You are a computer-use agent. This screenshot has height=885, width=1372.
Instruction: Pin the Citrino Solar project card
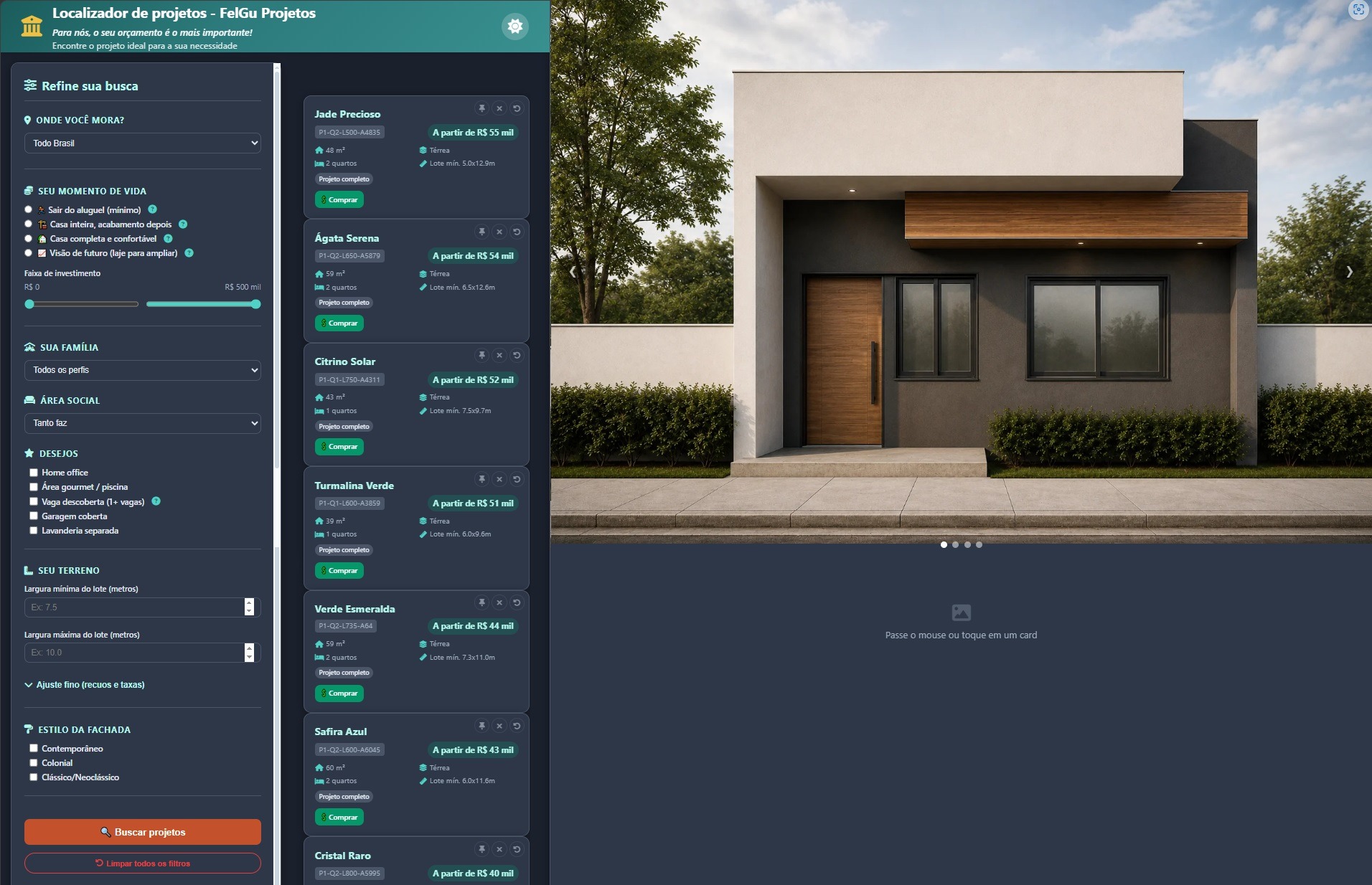tap(482, 355)
